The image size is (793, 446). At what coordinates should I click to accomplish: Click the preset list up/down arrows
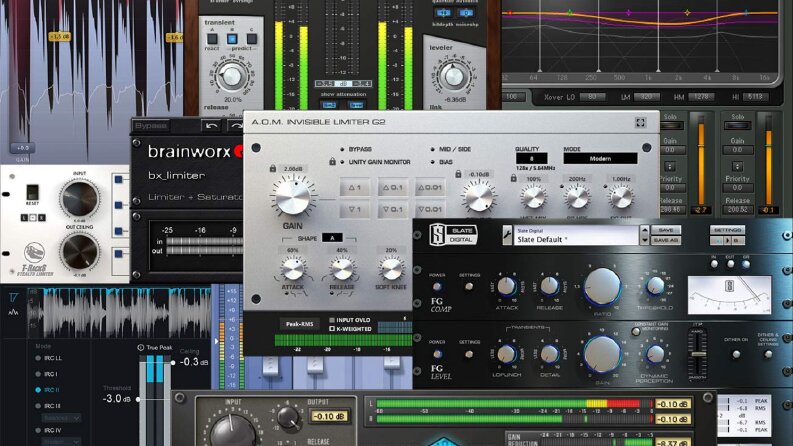[x=644, y=235]
